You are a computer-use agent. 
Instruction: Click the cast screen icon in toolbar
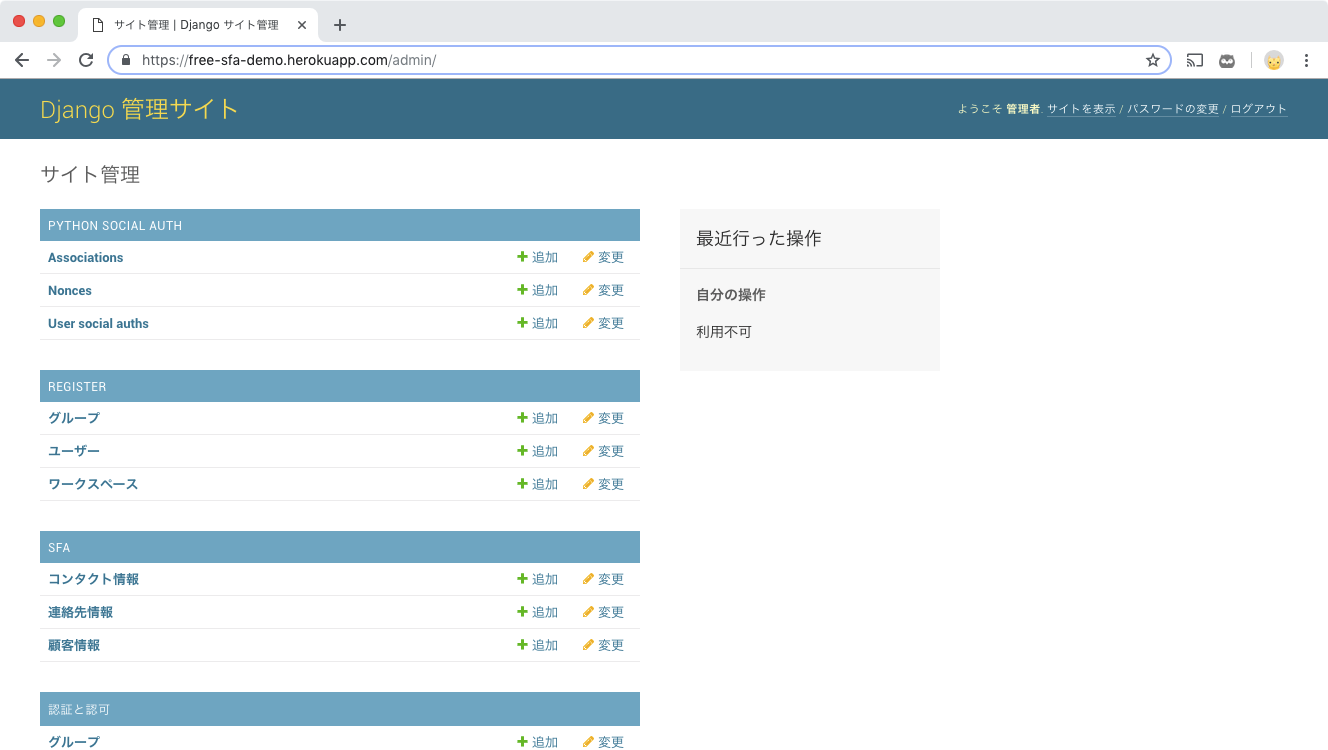click(1194, 60)
